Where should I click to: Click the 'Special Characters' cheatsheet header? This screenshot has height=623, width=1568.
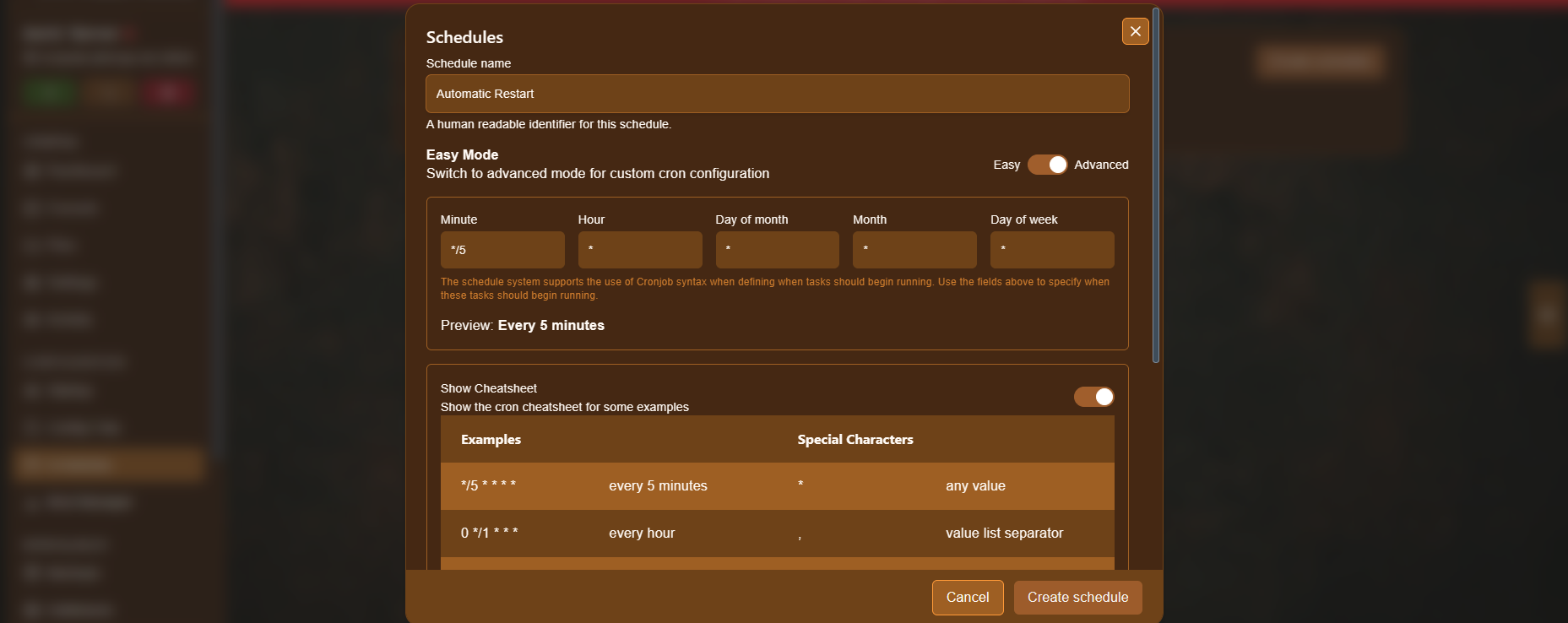tap(855, 440)
